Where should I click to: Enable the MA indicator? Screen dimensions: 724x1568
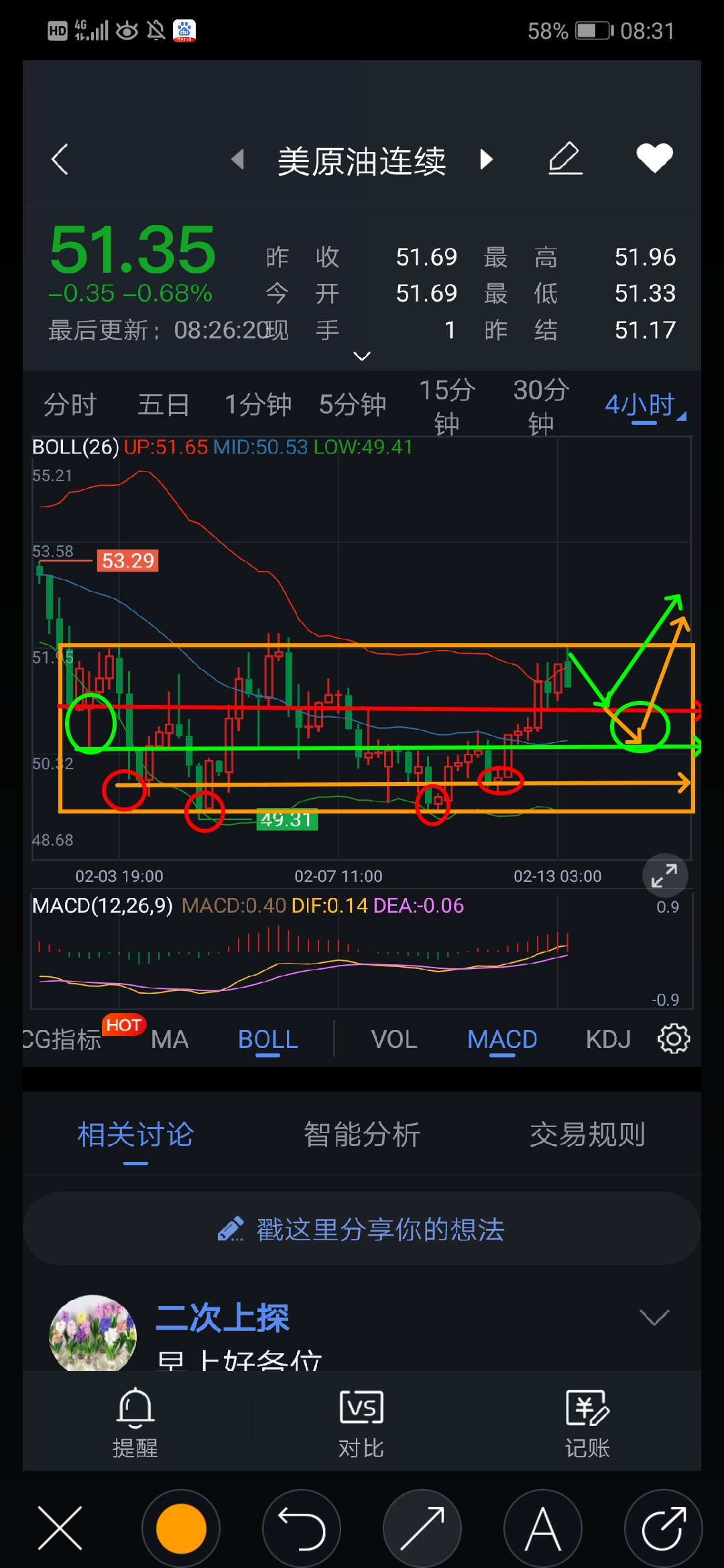click(x=170, y=1040)
